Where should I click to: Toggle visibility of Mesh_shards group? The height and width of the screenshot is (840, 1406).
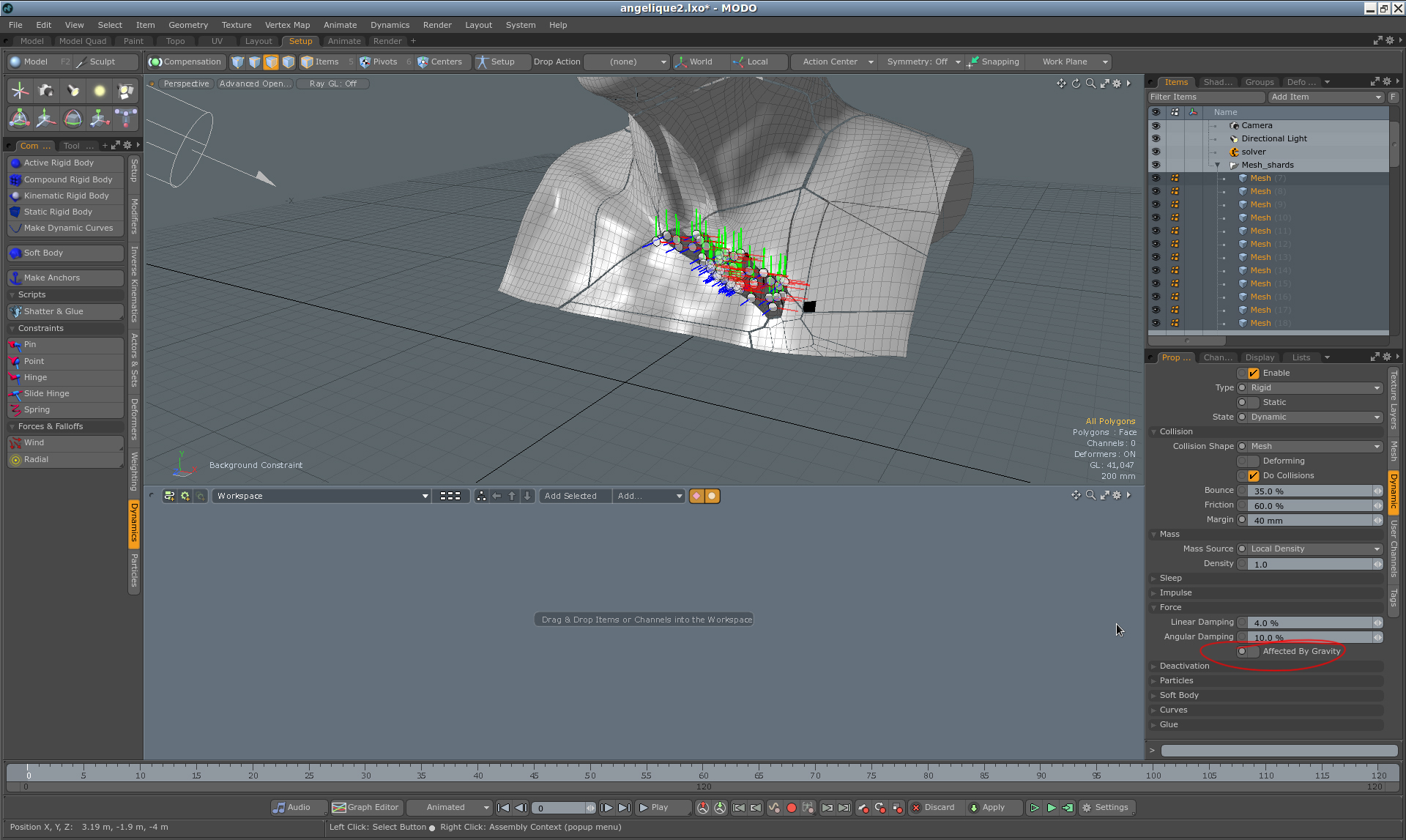(1156, 165)
